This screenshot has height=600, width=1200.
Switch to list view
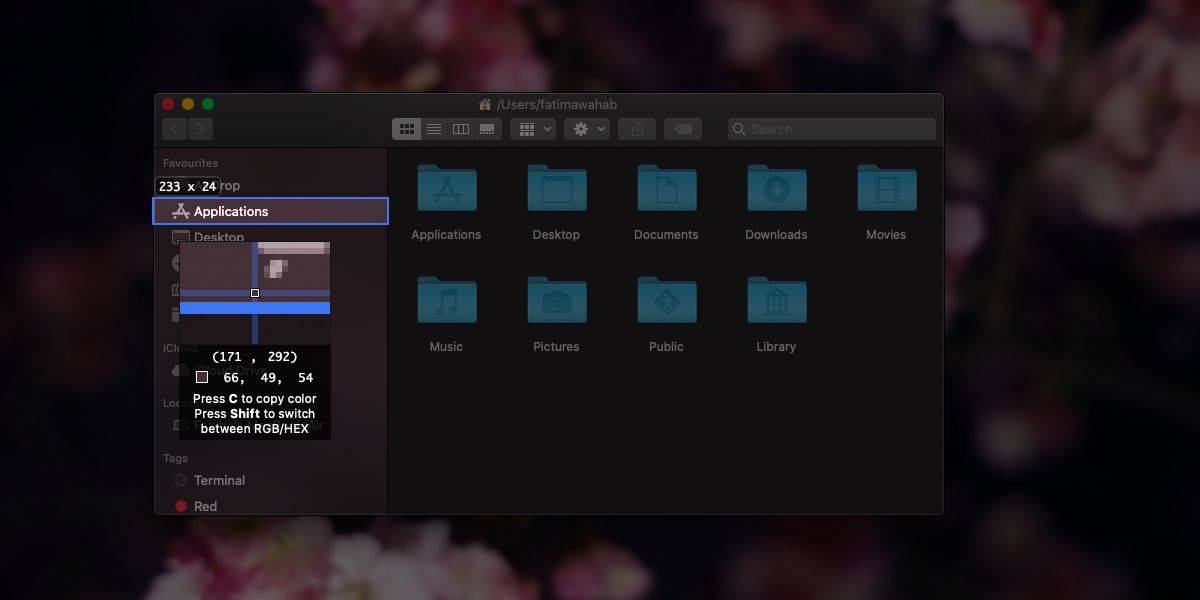(434, 129)
